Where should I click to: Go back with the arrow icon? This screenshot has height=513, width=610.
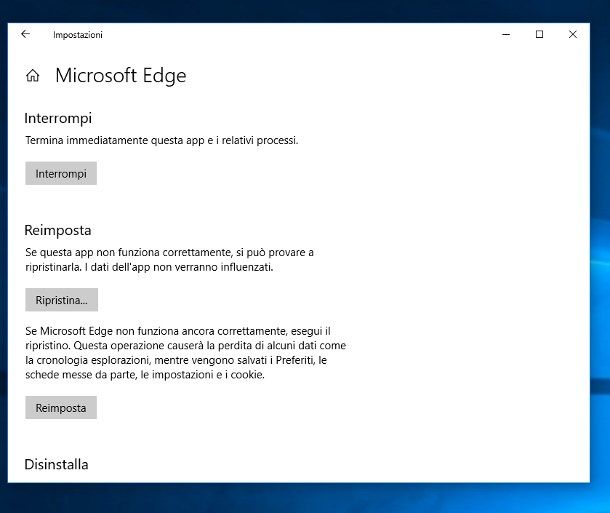[25, 34]
